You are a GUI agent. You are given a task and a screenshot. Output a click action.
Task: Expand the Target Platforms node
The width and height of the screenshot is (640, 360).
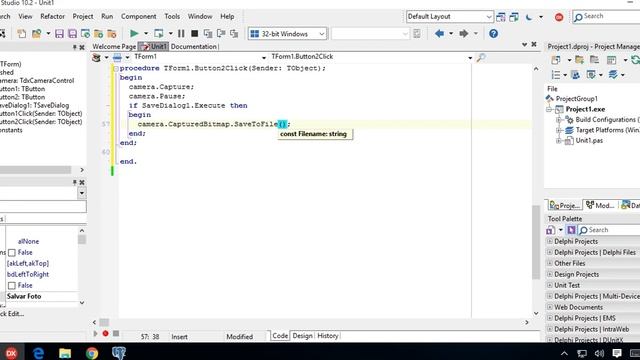tap(559, 131)
